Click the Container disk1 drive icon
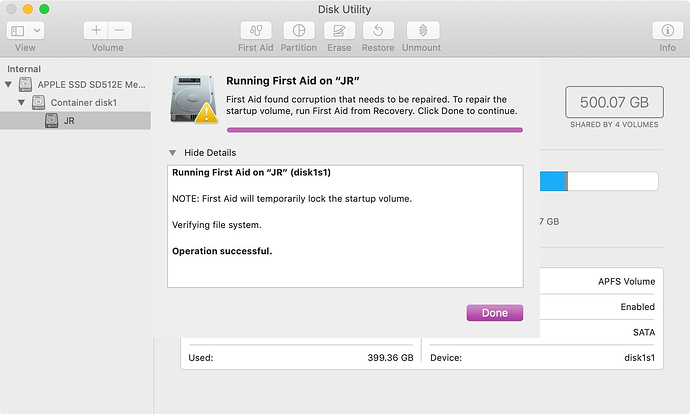Viewport: 690px width, 414px height. pos(39,103)
